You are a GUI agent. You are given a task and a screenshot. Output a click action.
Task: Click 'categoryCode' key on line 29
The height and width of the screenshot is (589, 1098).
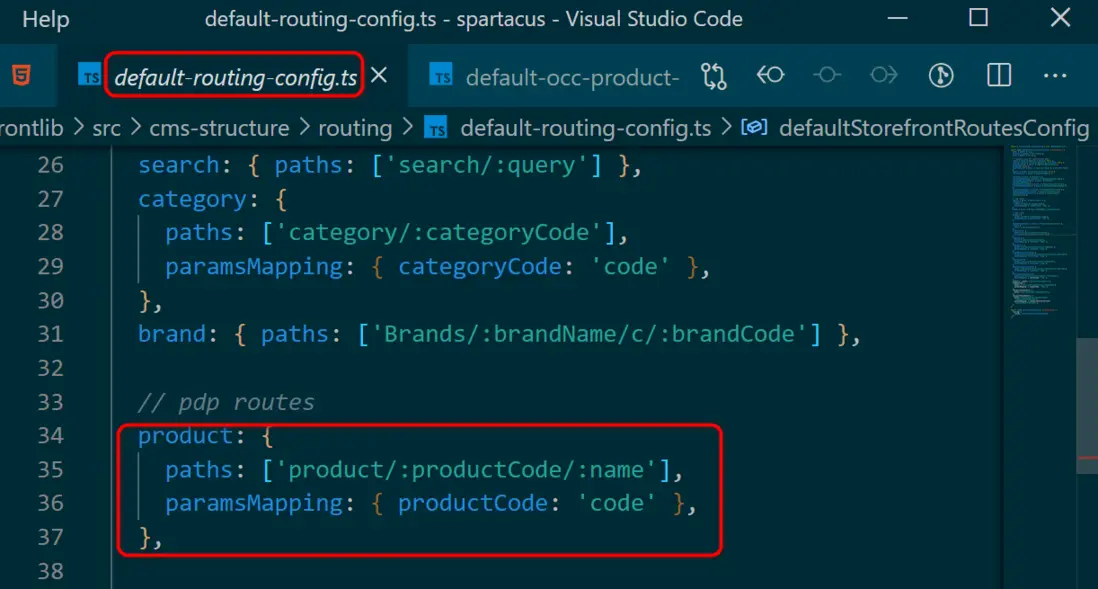click(x=480, y=267)
